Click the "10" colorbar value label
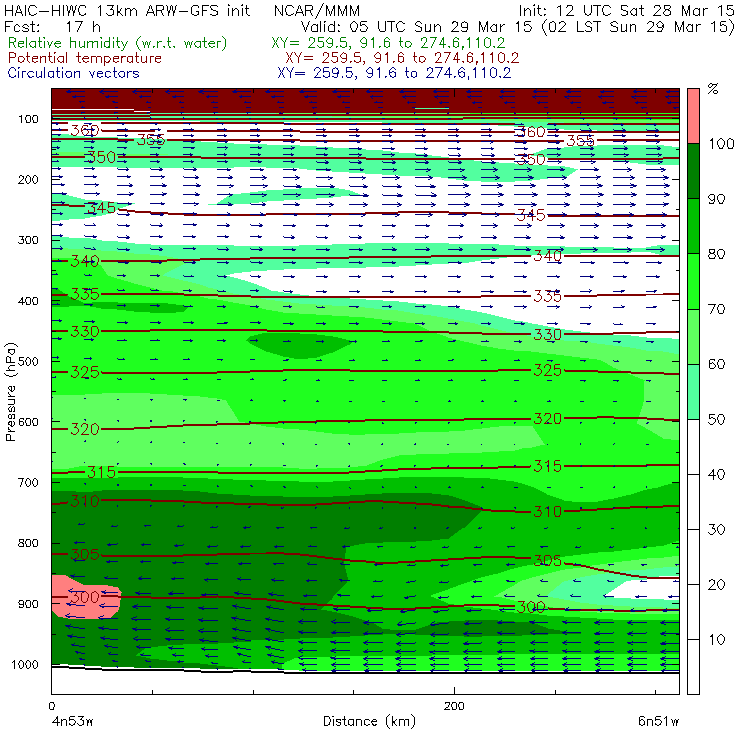 (716, 639)
